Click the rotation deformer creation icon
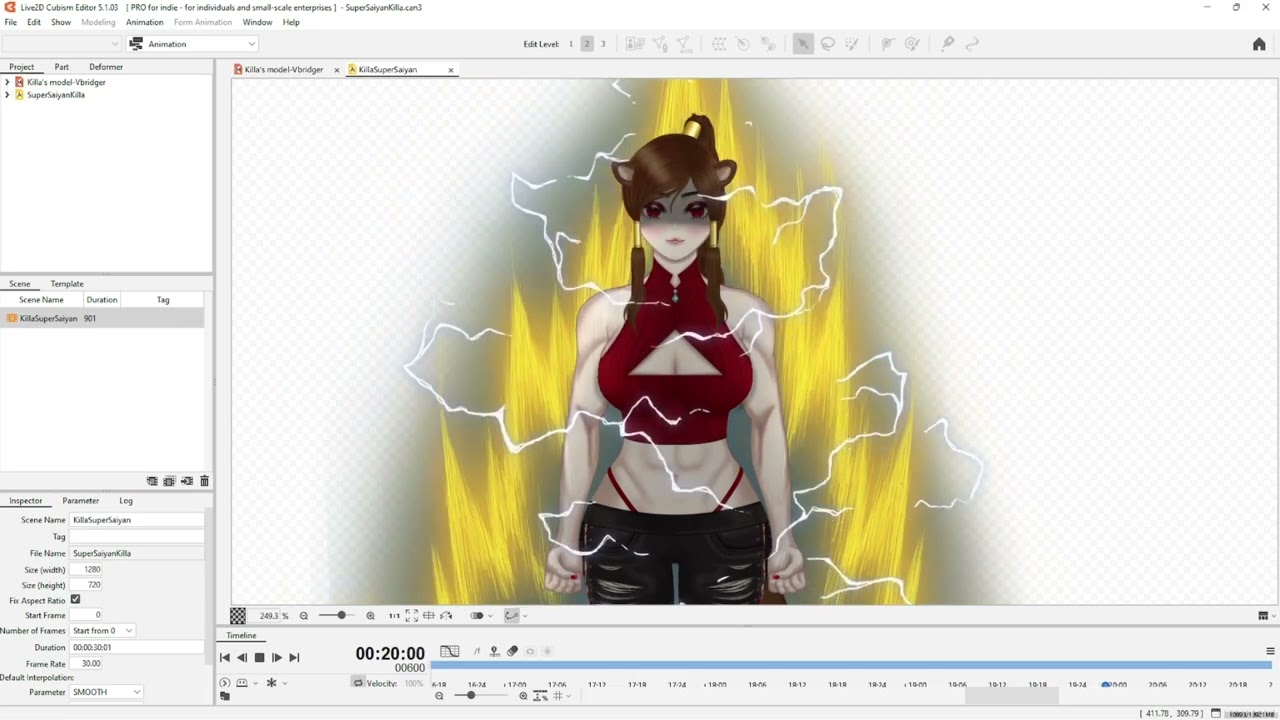This screenshot has height=720, width=1280. point(743,44)
